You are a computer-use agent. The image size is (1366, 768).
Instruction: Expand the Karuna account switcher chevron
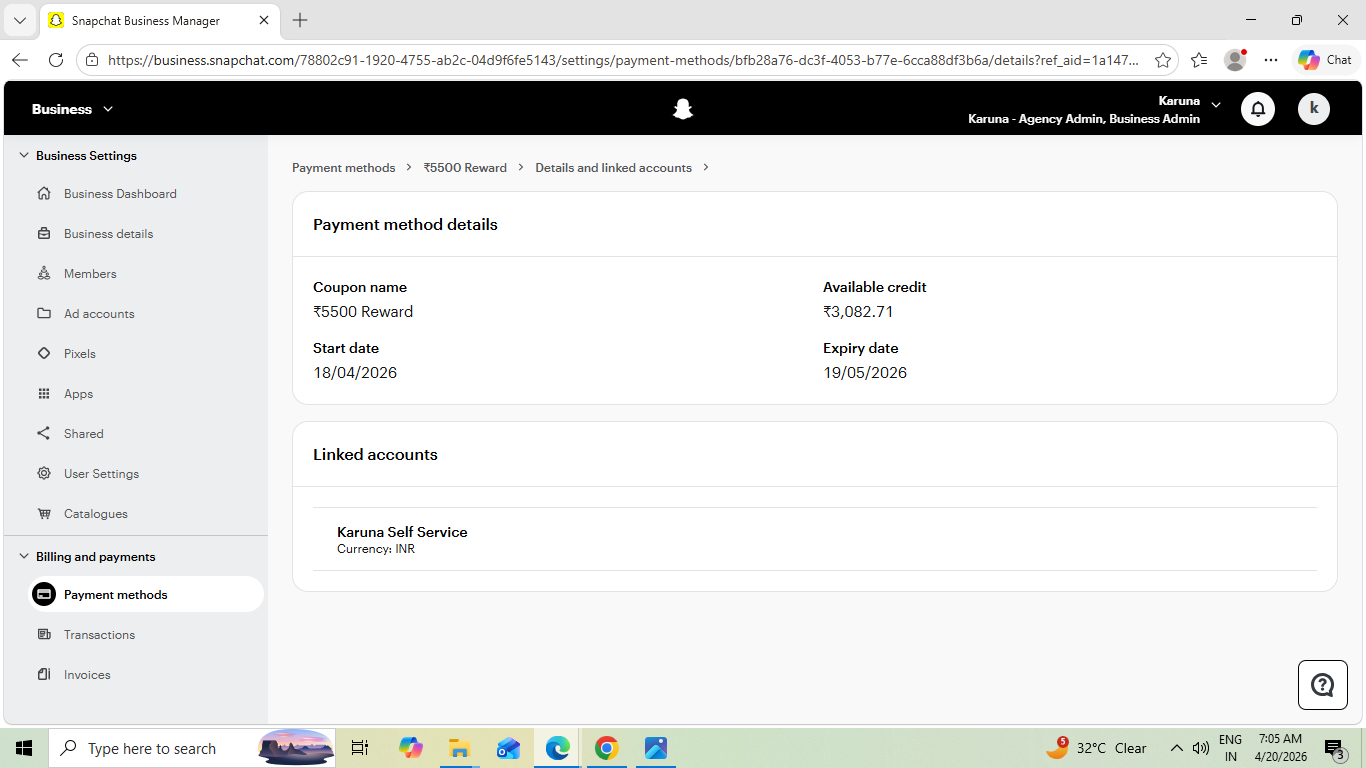1216,105
